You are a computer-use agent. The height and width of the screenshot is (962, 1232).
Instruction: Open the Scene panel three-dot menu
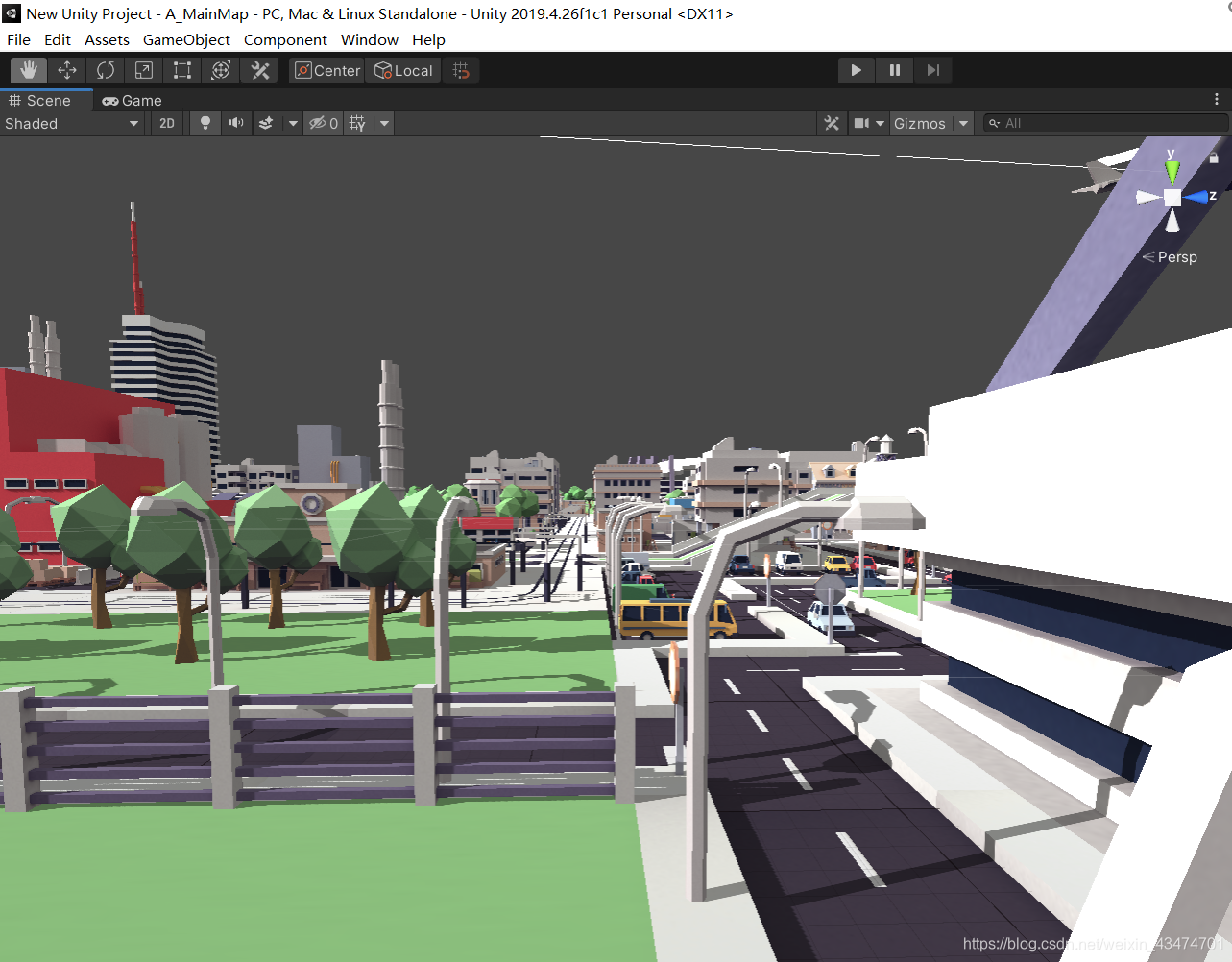coord(1216,99)
